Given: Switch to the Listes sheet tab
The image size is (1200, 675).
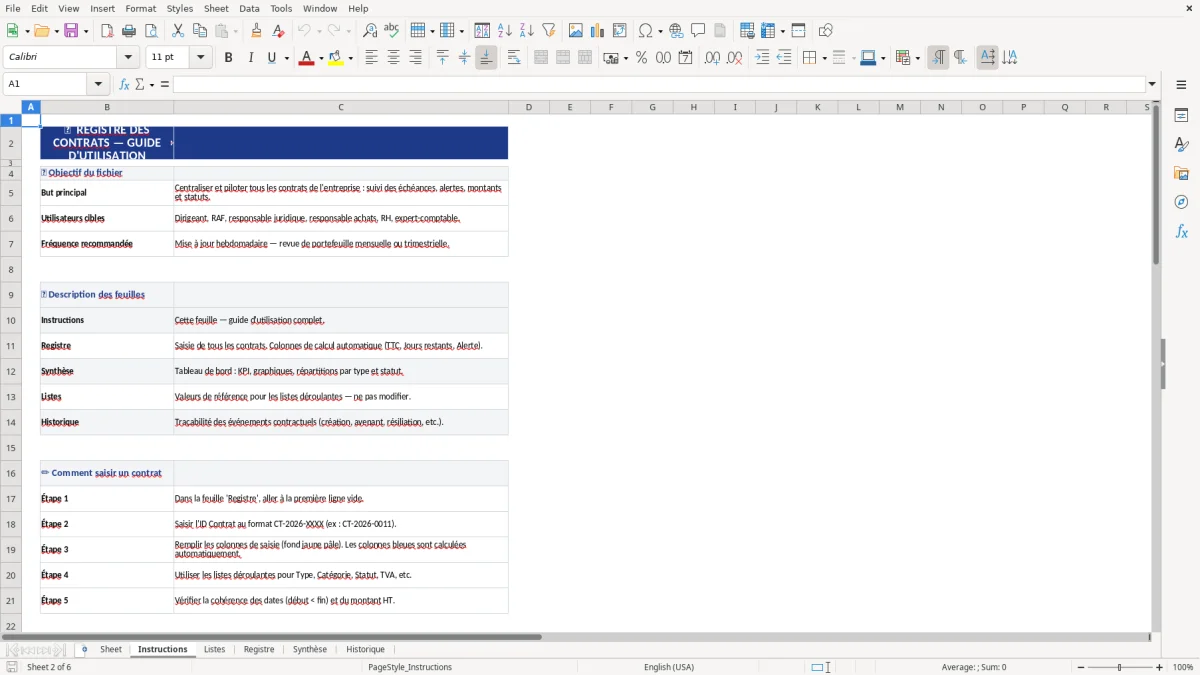Looking at the screenshot, I should [215, 649].
